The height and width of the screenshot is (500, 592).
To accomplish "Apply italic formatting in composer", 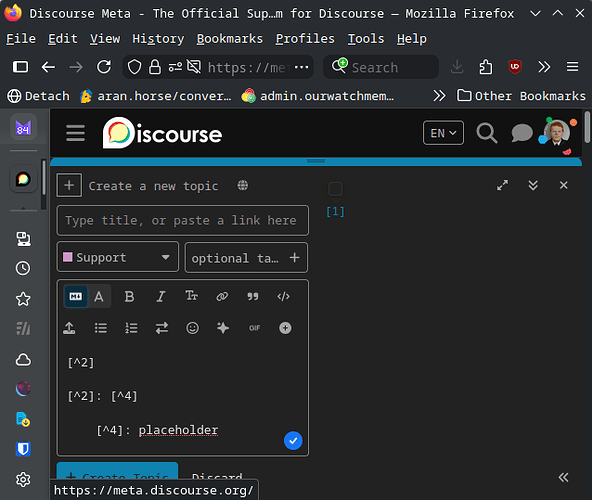I will (x=160, y=296).
